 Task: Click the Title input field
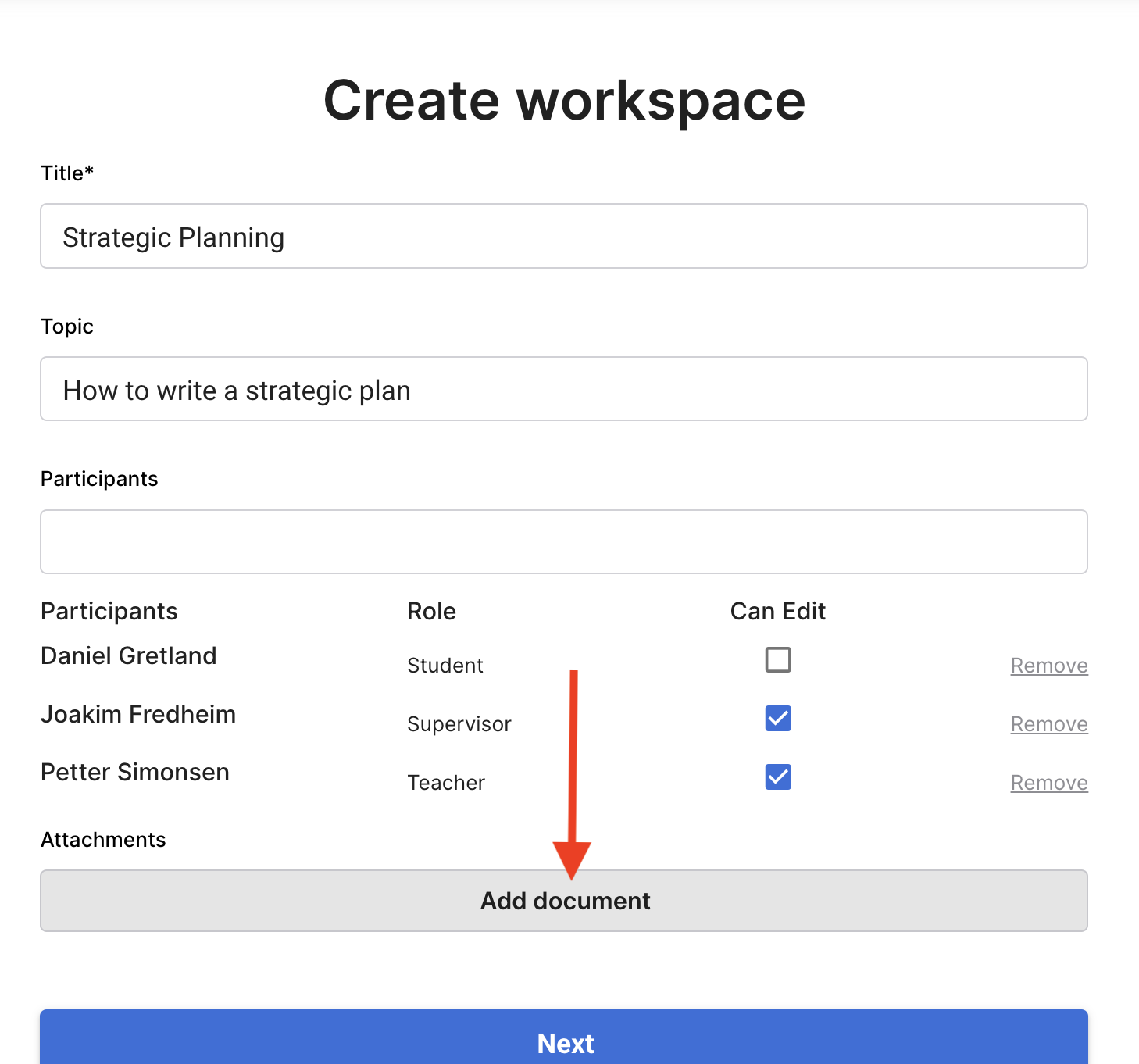point(563,237)
